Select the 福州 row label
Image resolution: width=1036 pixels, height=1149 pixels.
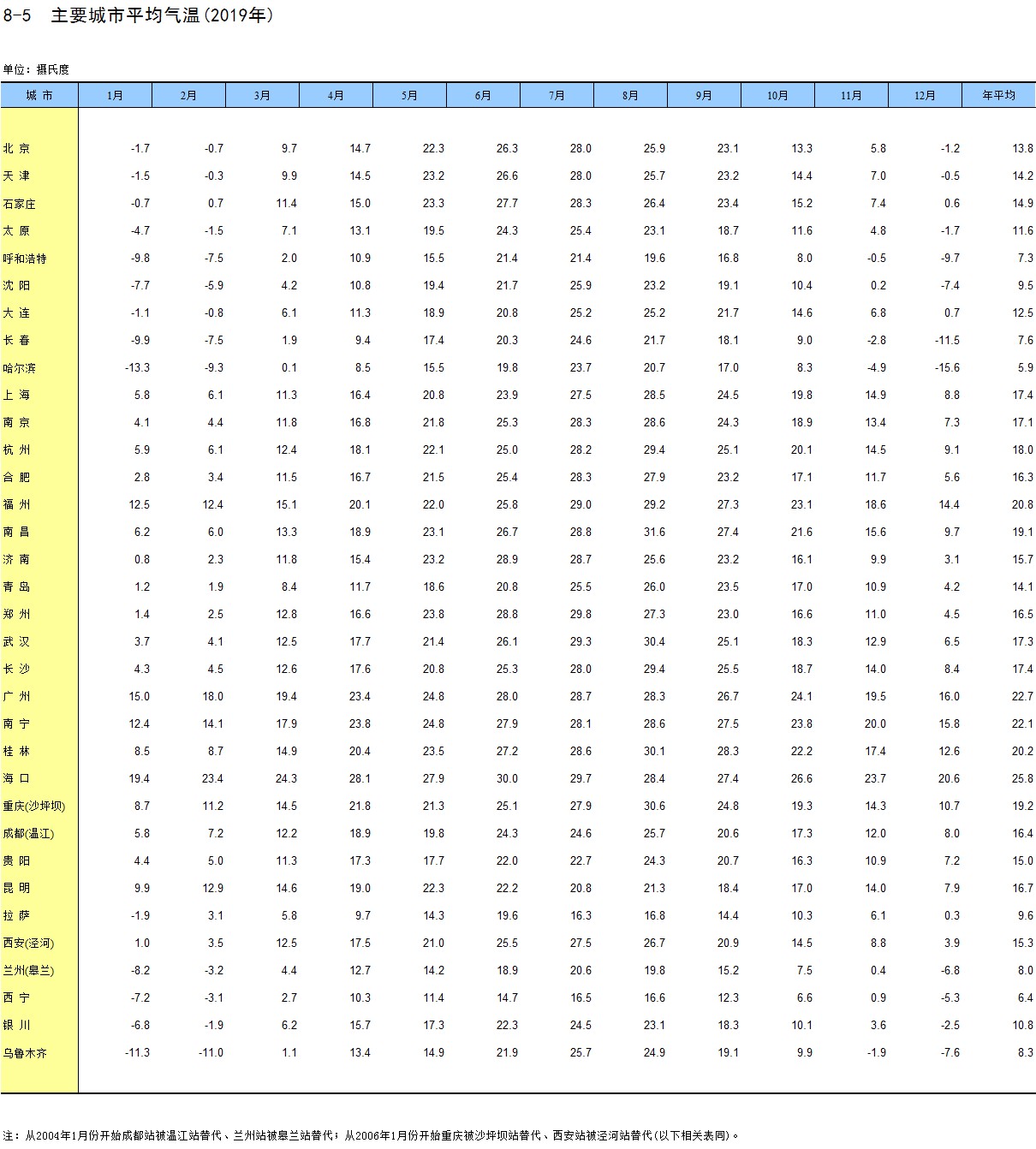(16, 504)
